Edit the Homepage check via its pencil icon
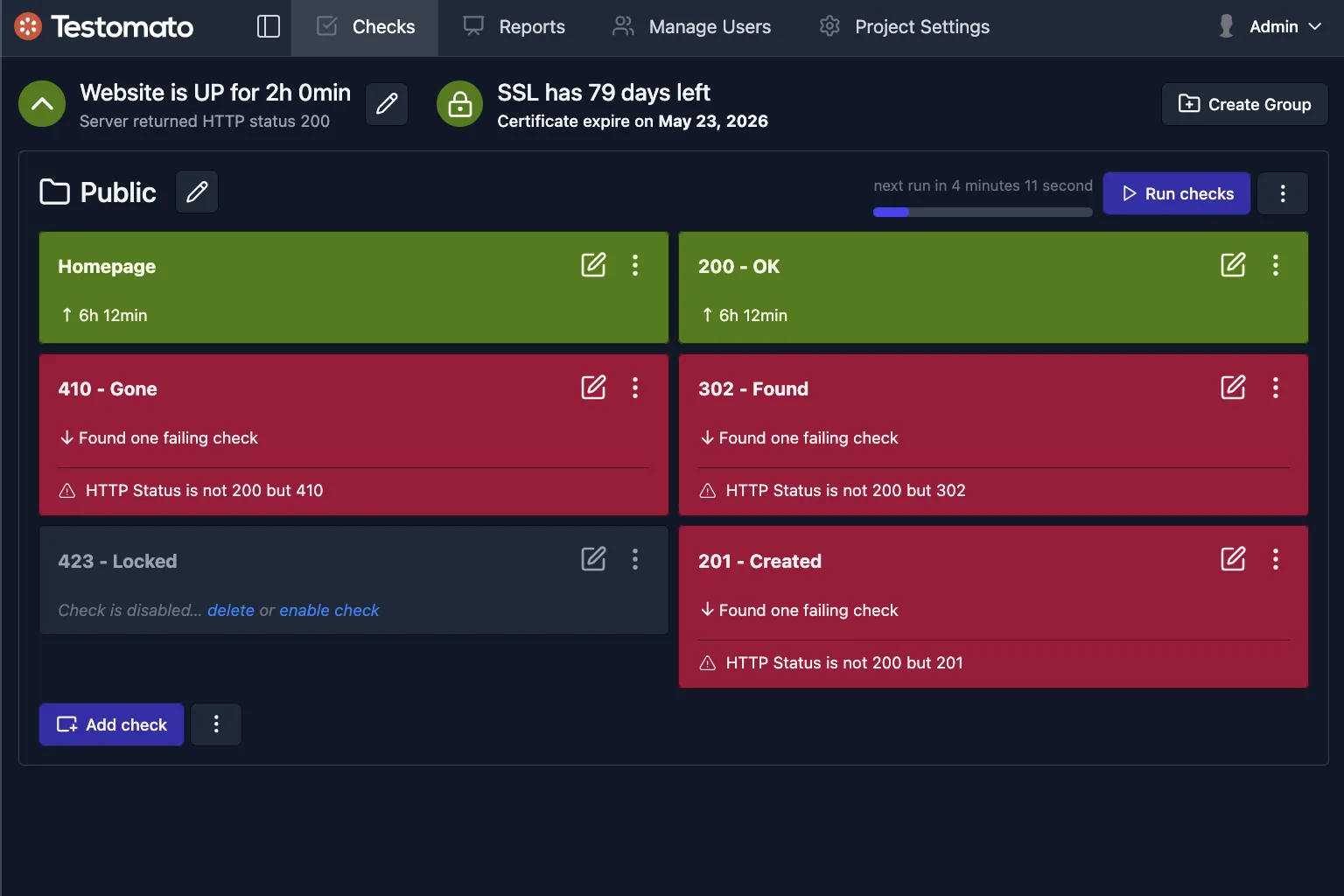This screenshot has height=896, width=1344. pyautogui.click(x=593, y=265)
